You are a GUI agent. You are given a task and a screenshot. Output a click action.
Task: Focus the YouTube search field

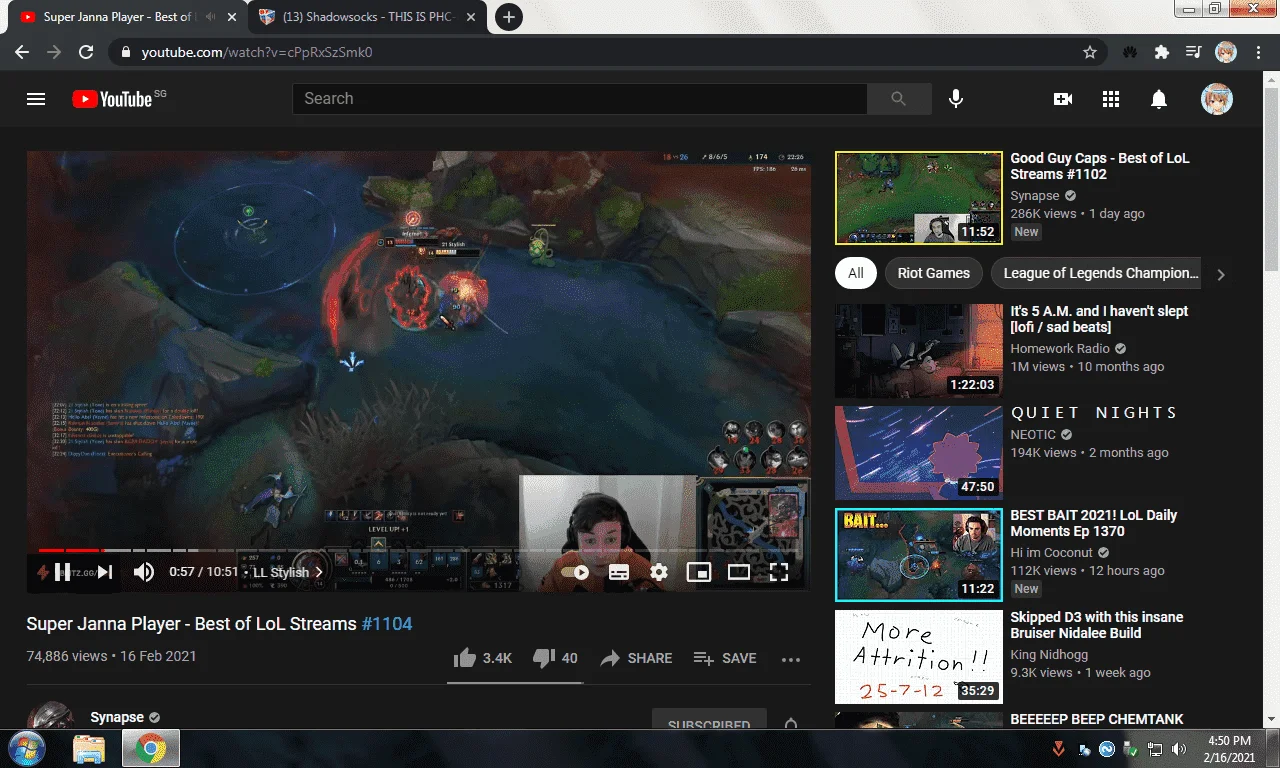click(580, 99)
